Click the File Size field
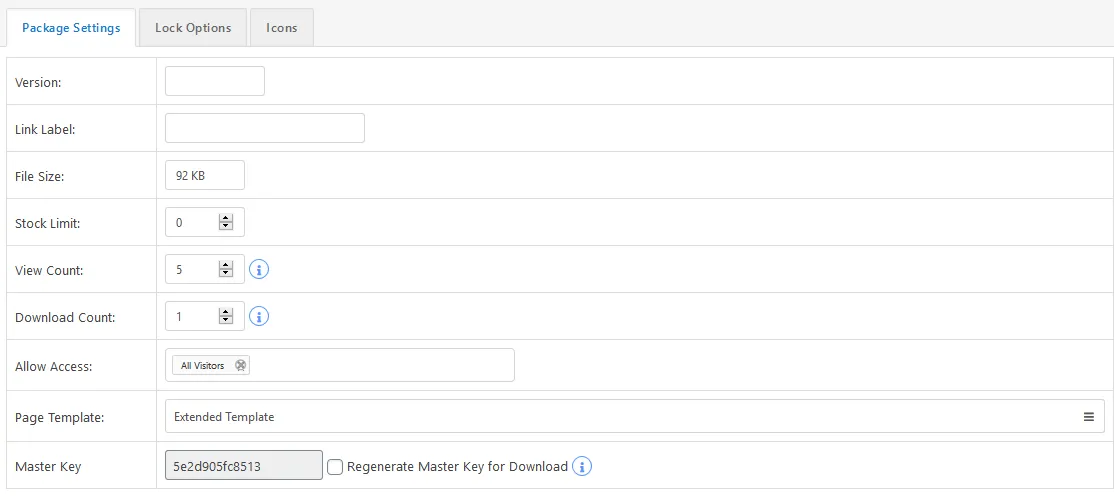1114x496 pixels. (205, 175)
